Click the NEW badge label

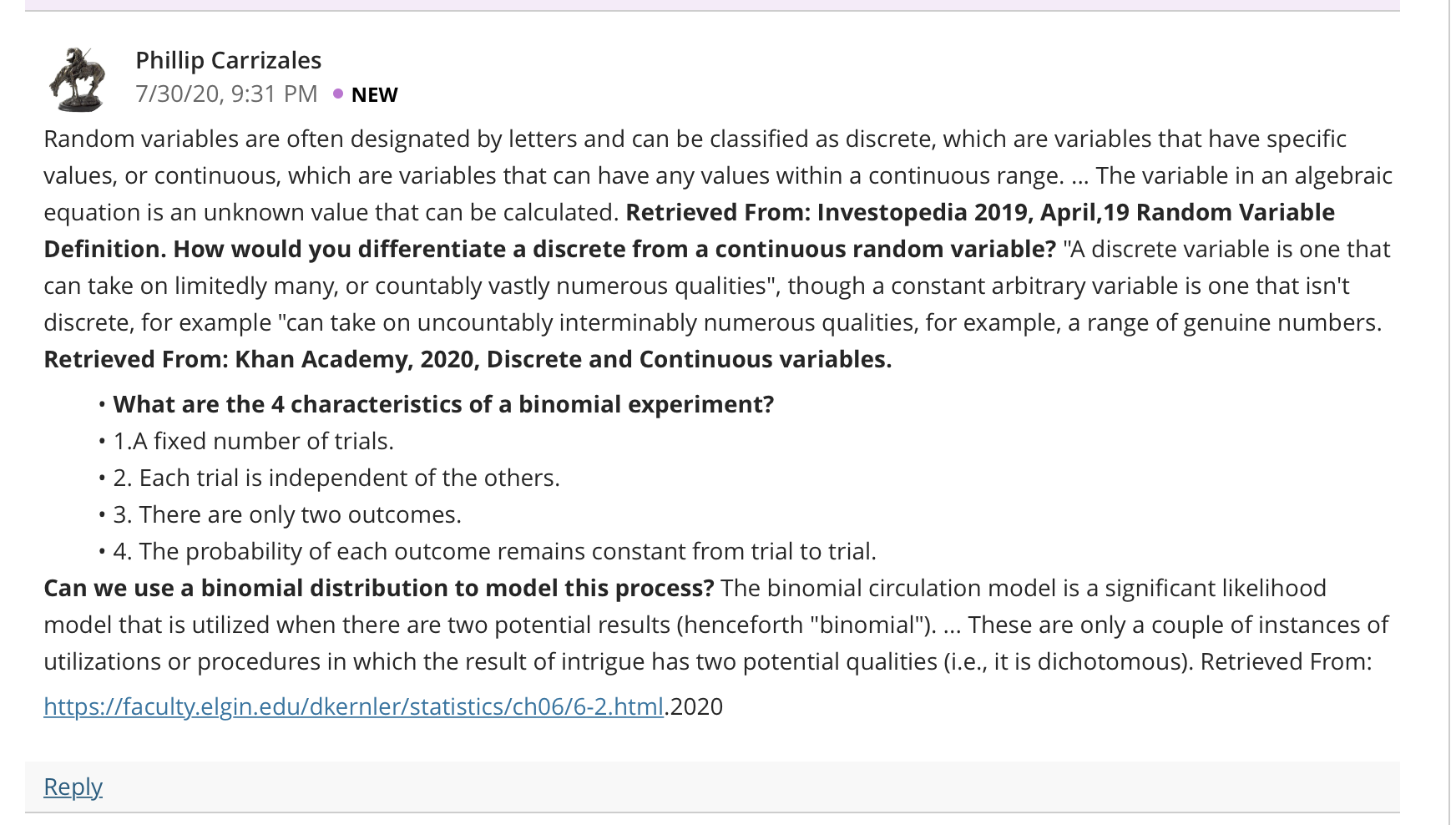click(x=374, y=94)
